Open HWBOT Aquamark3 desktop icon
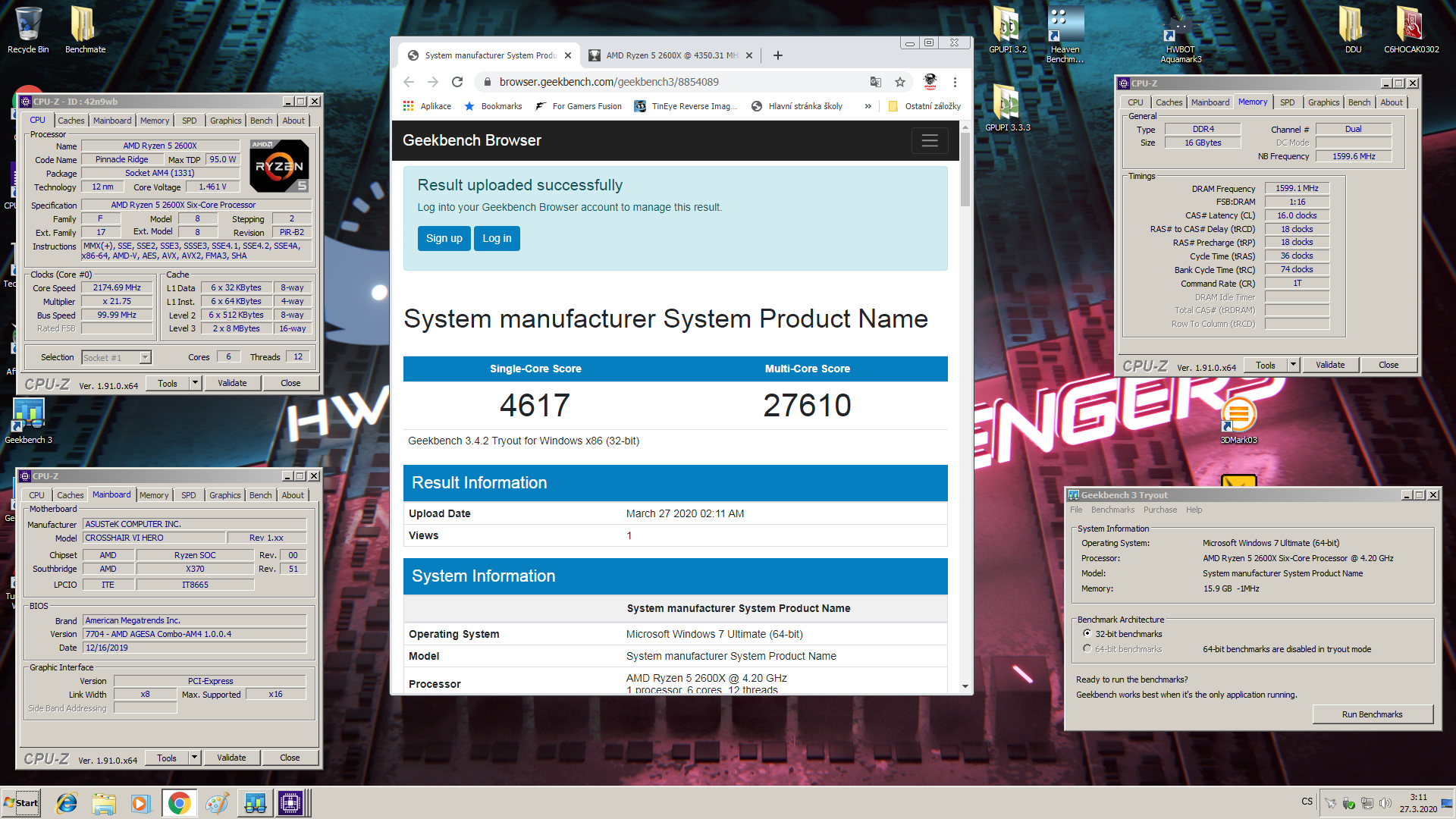The width and height of the screenshot is (1456, 819). (x=1180, y=39)
